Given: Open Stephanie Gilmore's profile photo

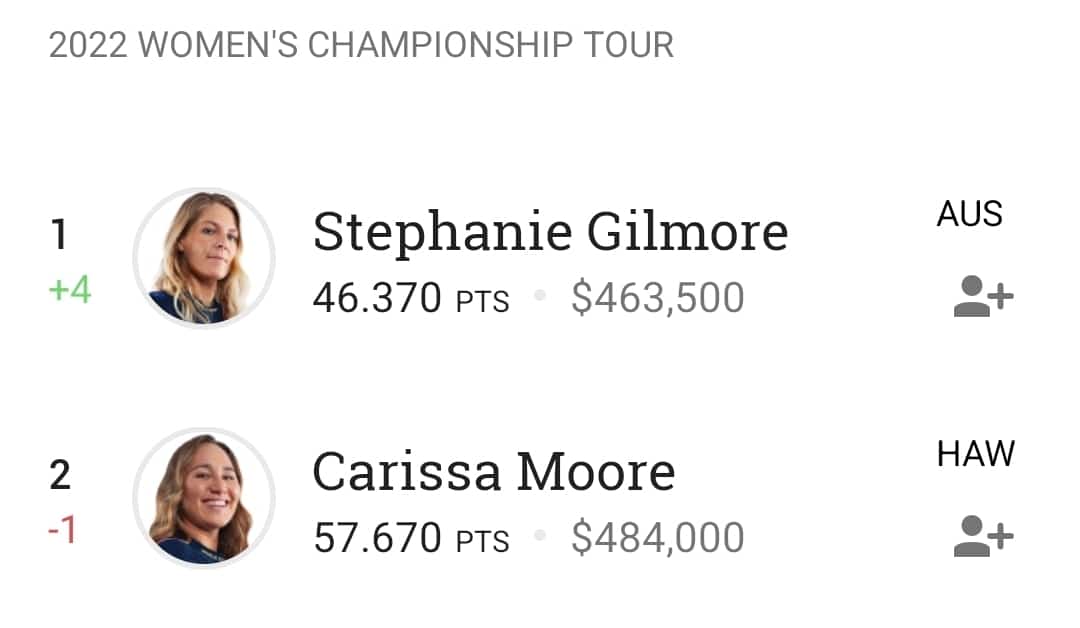Looking at the screenshot, I should pyautogui.click(x=204, y=258).
